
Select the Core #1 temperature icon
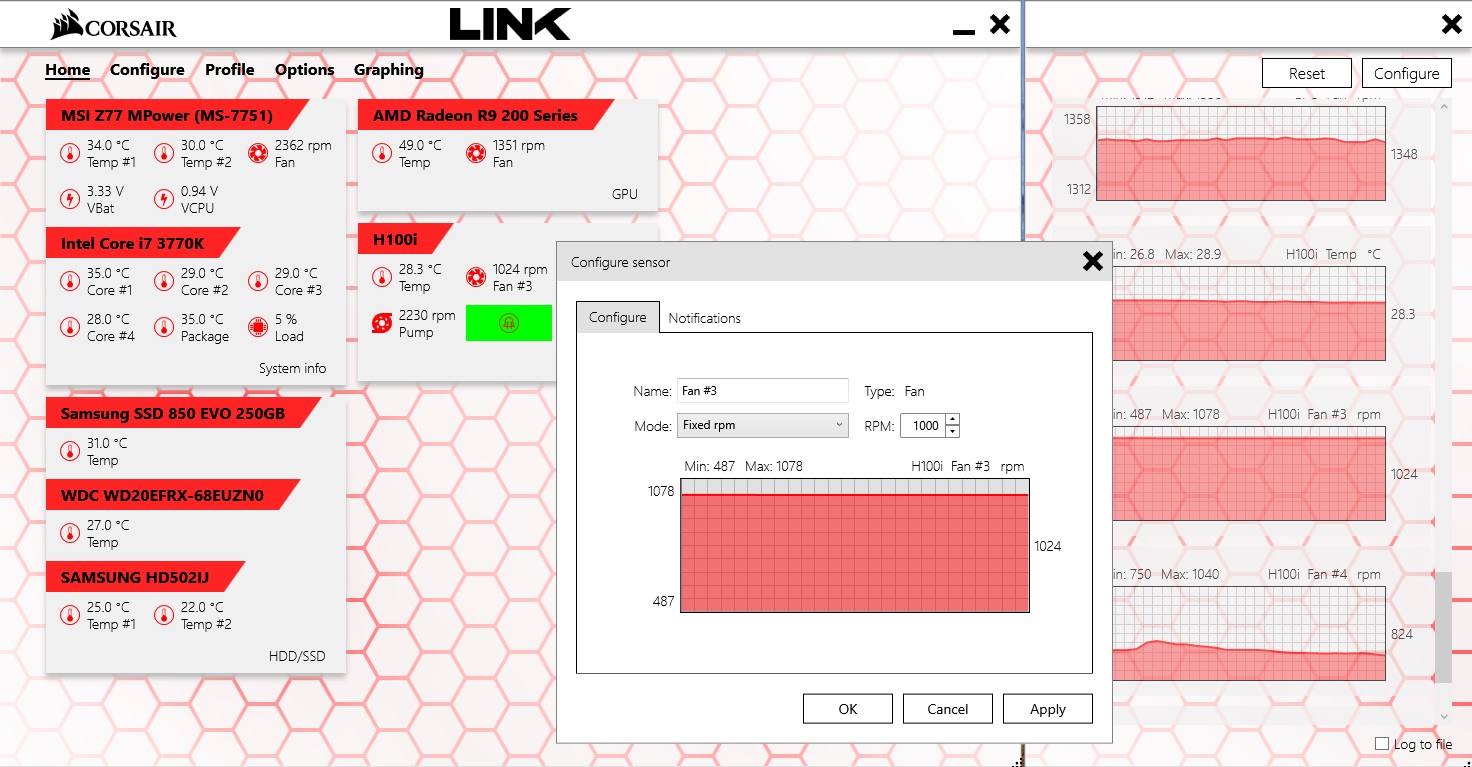point(70,281)
